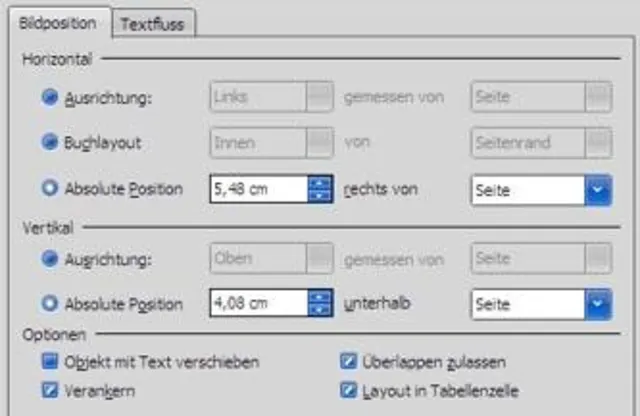Increase the 5,48 cm value with up arrow

coord(320,183)
